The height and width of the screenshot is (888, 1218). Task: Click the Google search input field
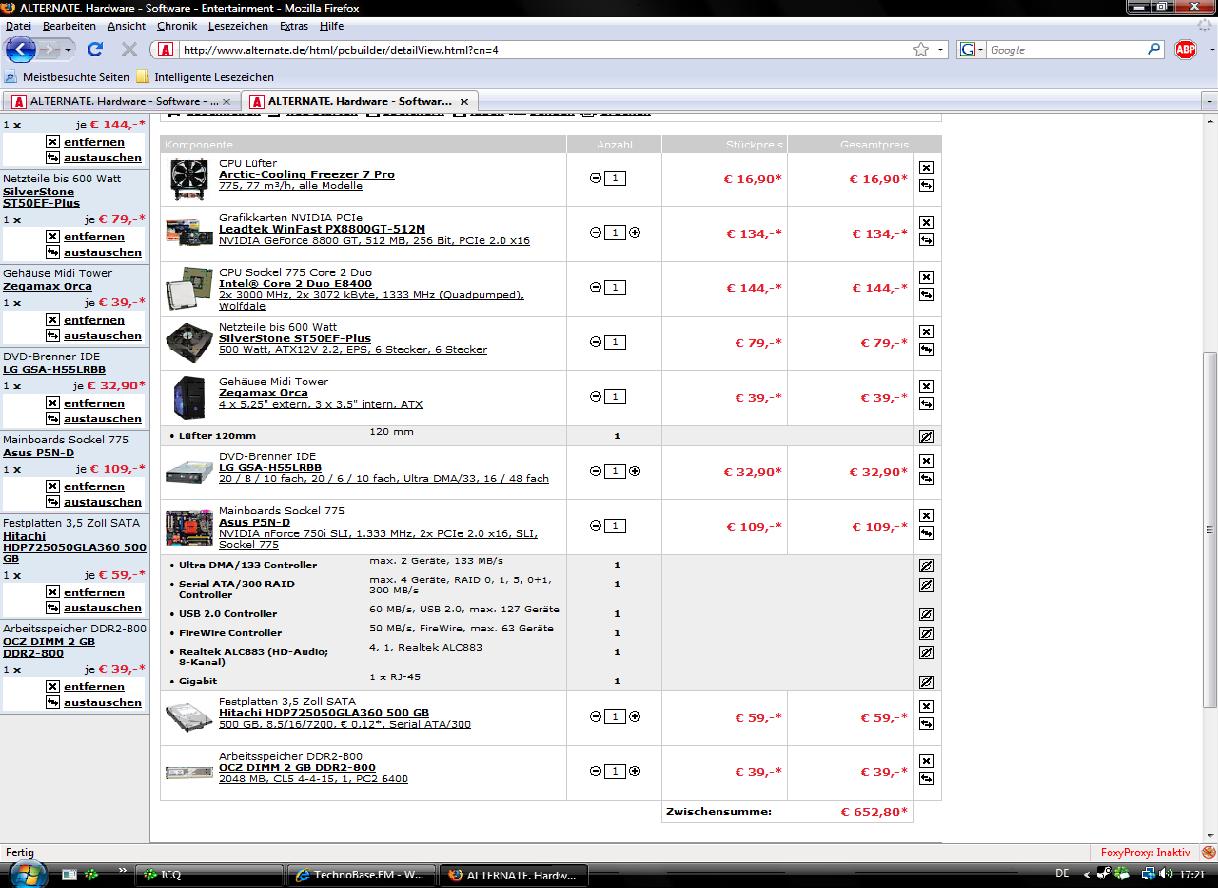[x=1066, y=49]
